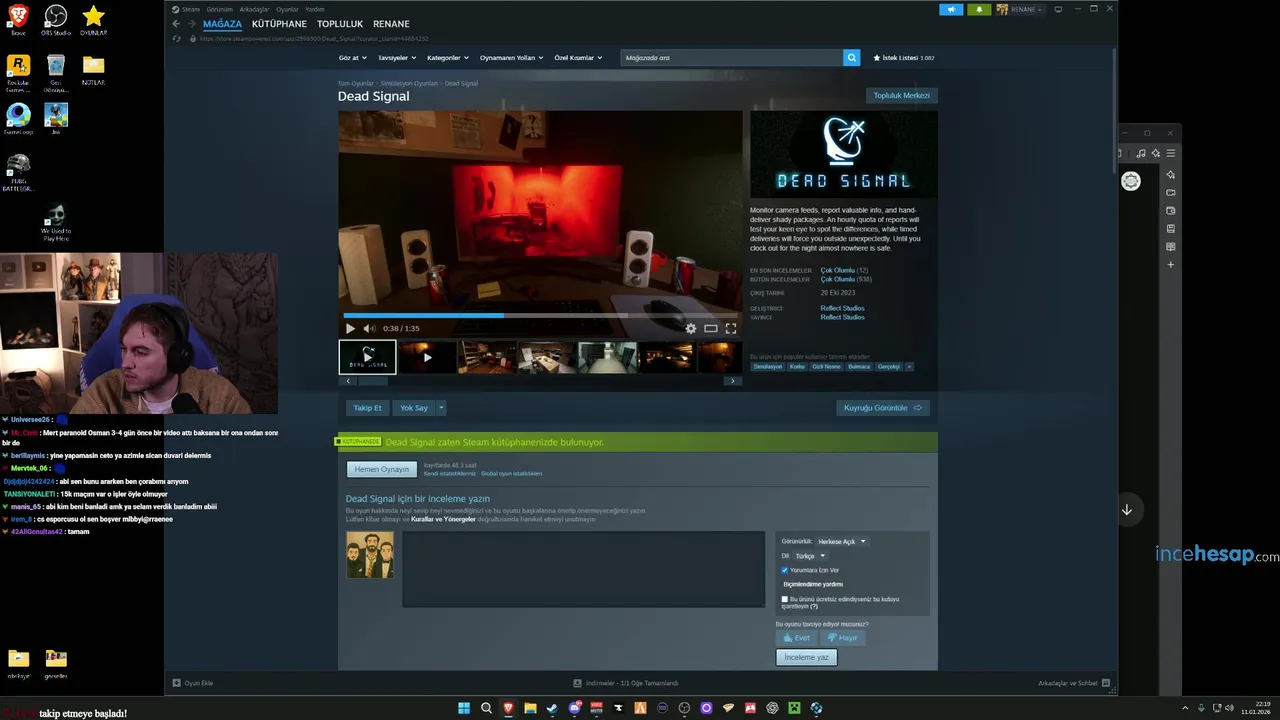The image size is (1280, 720).
Task: Click the Simülasyon tag
Action: [768, 367]
